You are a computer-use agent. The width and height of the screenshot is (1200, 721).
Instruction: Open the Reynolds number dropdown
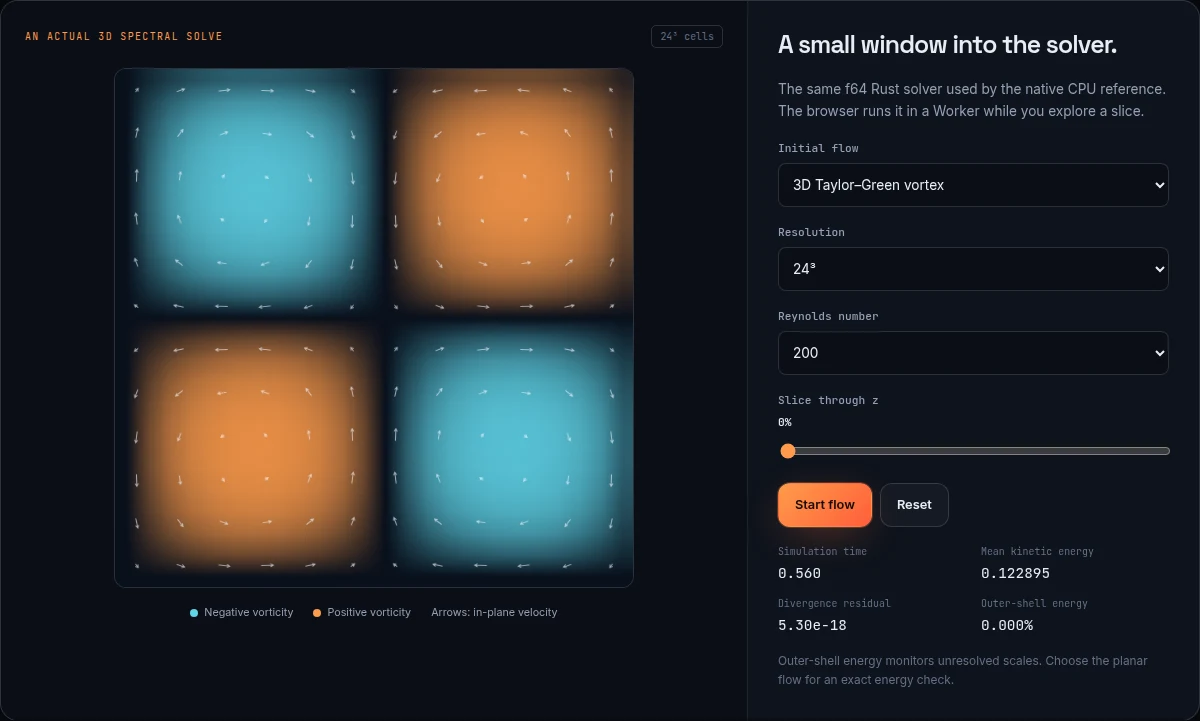[973, 353]
